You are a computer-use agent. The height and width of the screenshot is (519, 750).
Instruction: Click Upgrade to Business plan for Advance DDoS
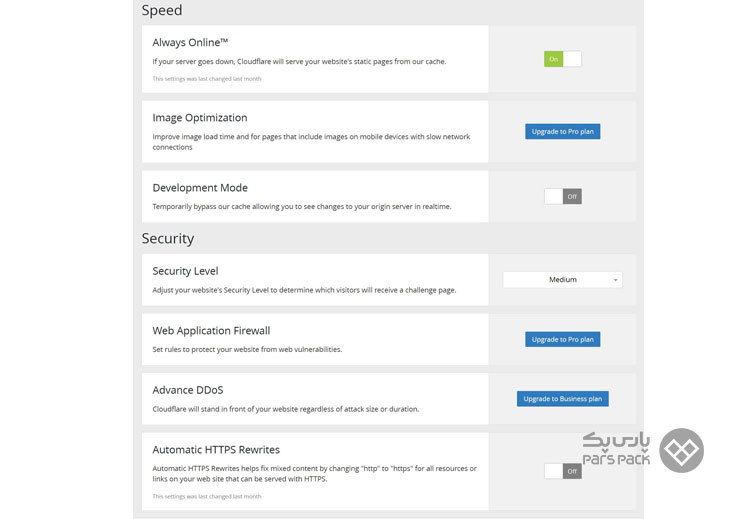562,399
